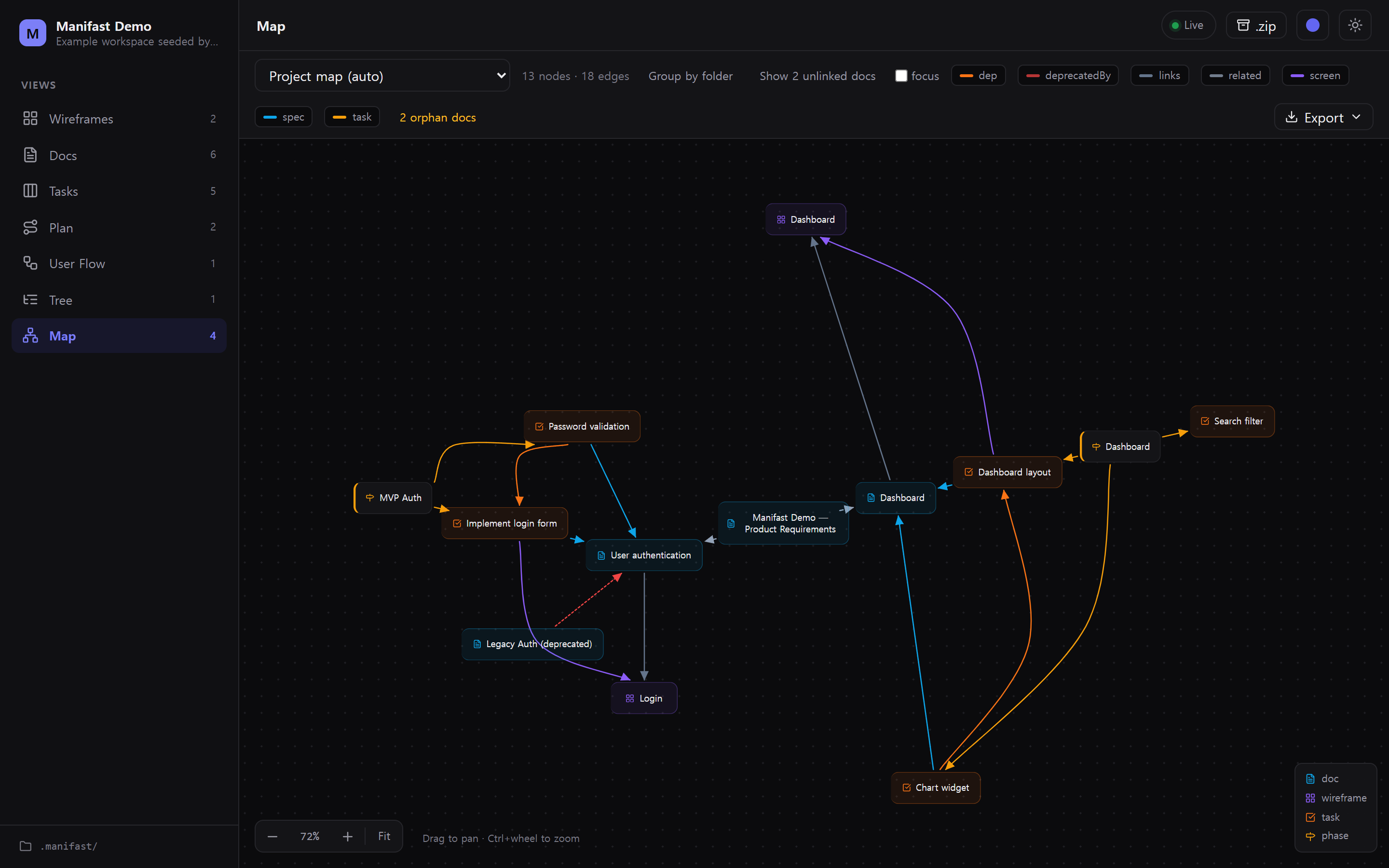Zoom in with the plus button
1389x868 pixels.
coord(347,837)
